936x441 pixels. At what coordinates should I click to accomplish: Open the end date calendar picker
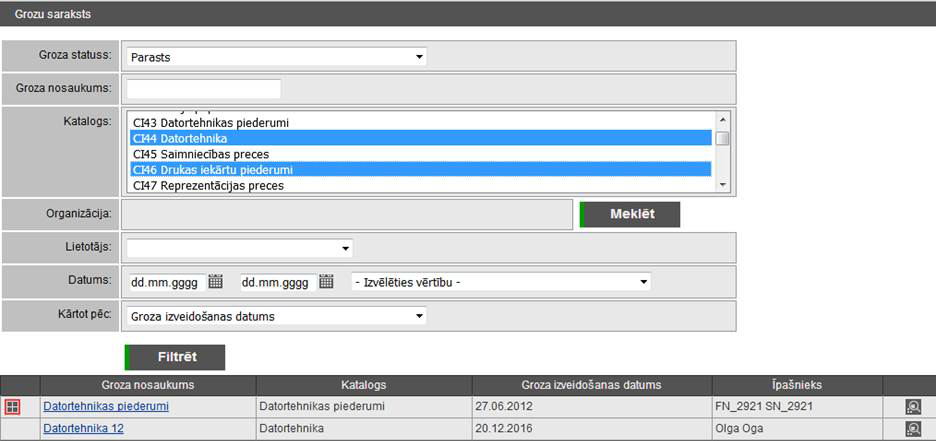[326, 282]
